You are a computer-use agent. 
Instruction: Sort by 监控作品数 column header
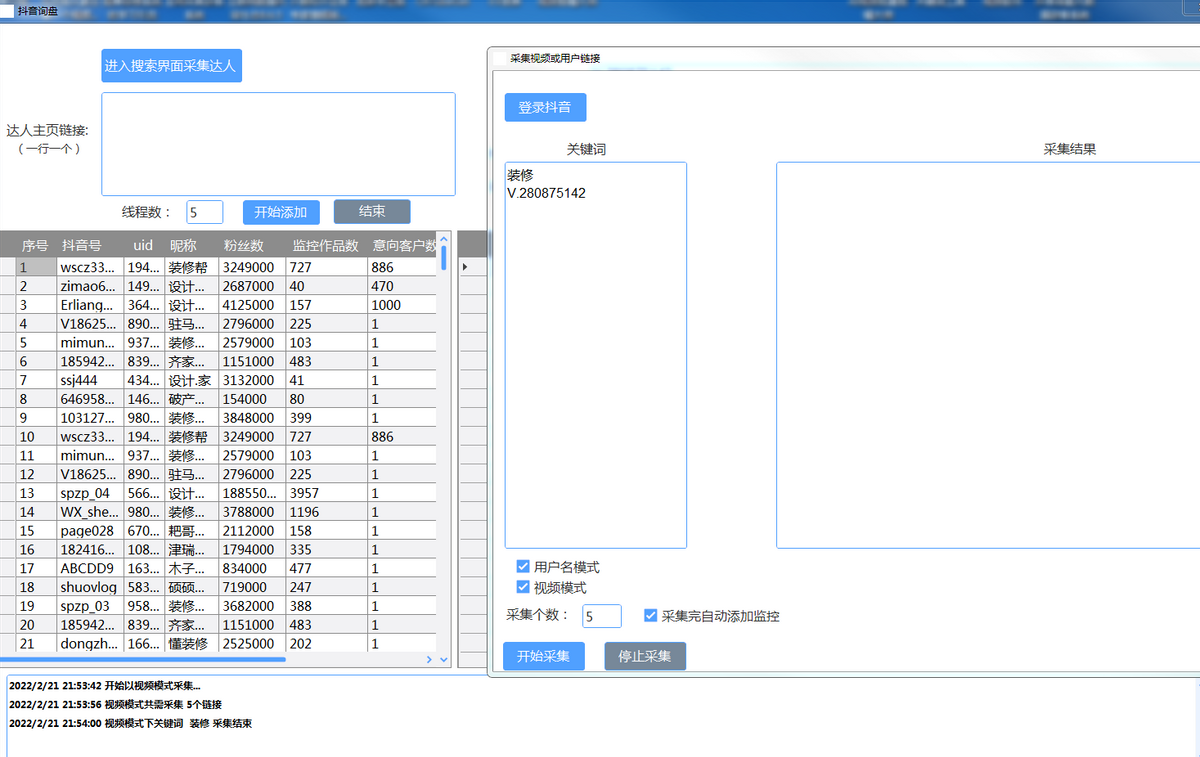[326, 245]
